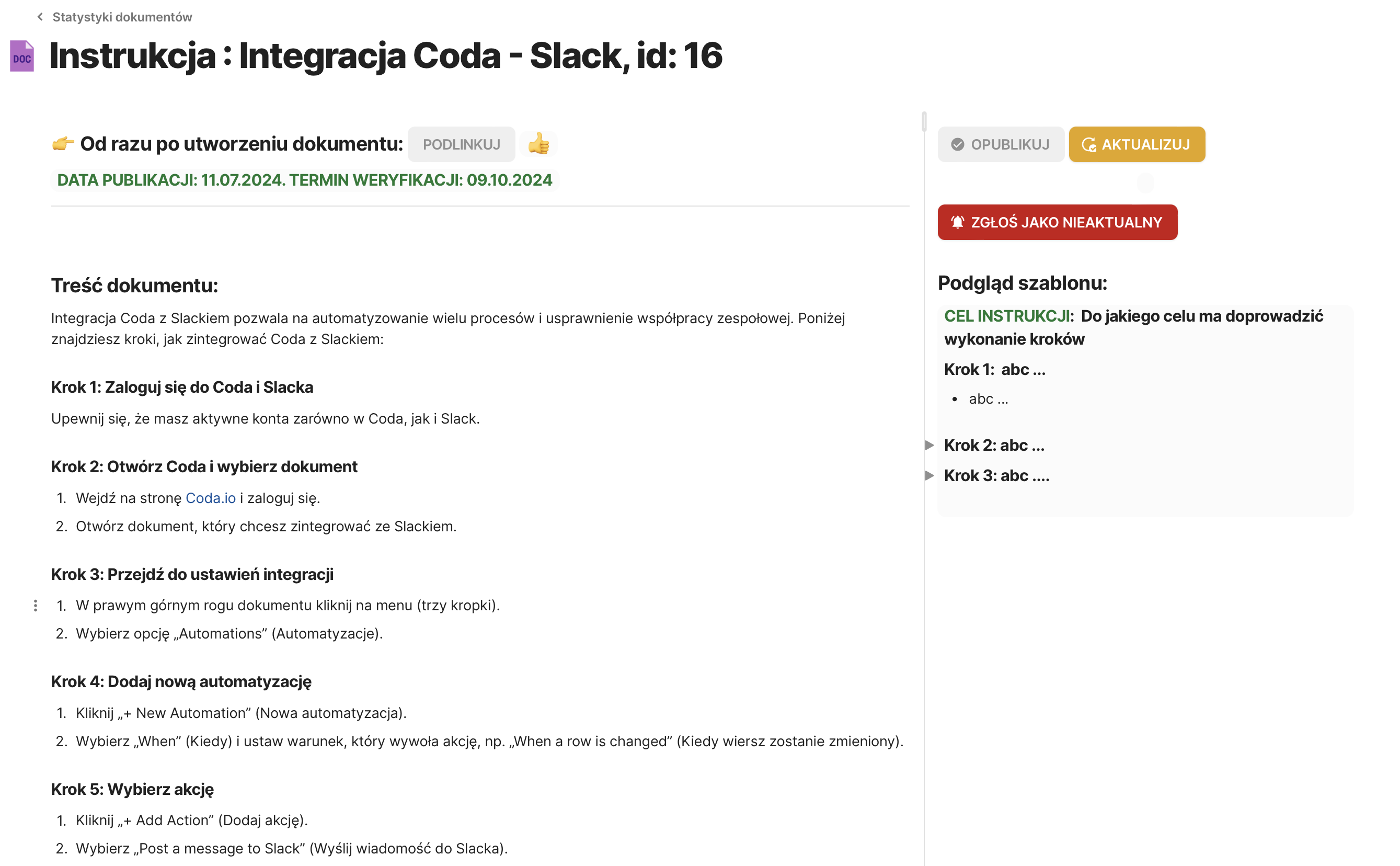Viewport: 1400px width, 866px height.
Task: Click the document title text
Action: (385, 56)
